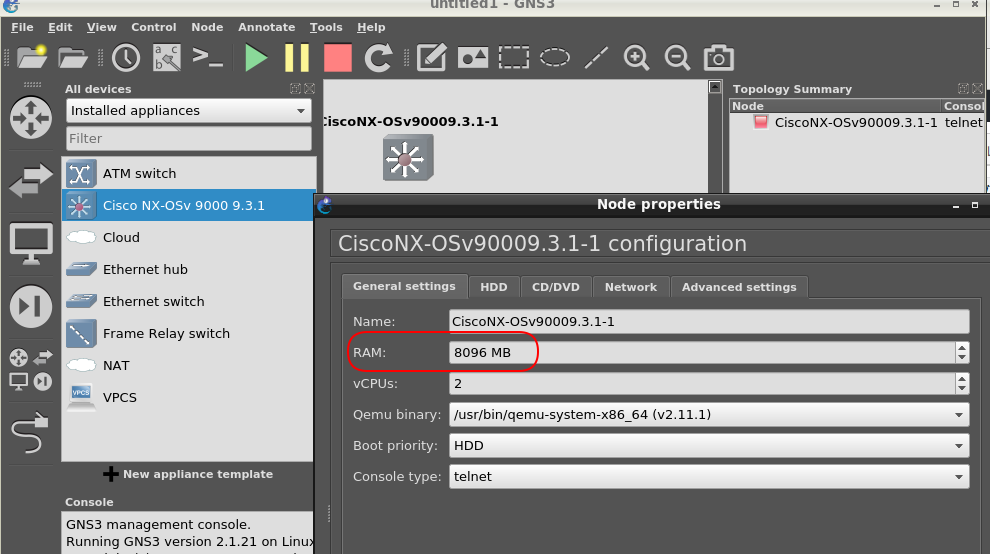Screen dimensions: 990x554
Task: Select Ethernet switch in device list
Action: [x=188, y=301]
